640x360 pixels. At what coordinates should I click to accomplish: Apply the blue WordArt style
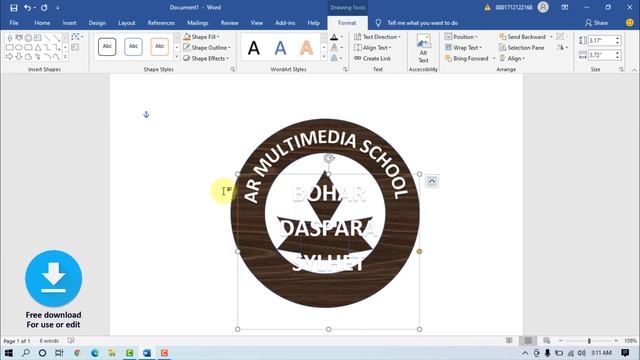pyautogui.click(x=280, y=48)
